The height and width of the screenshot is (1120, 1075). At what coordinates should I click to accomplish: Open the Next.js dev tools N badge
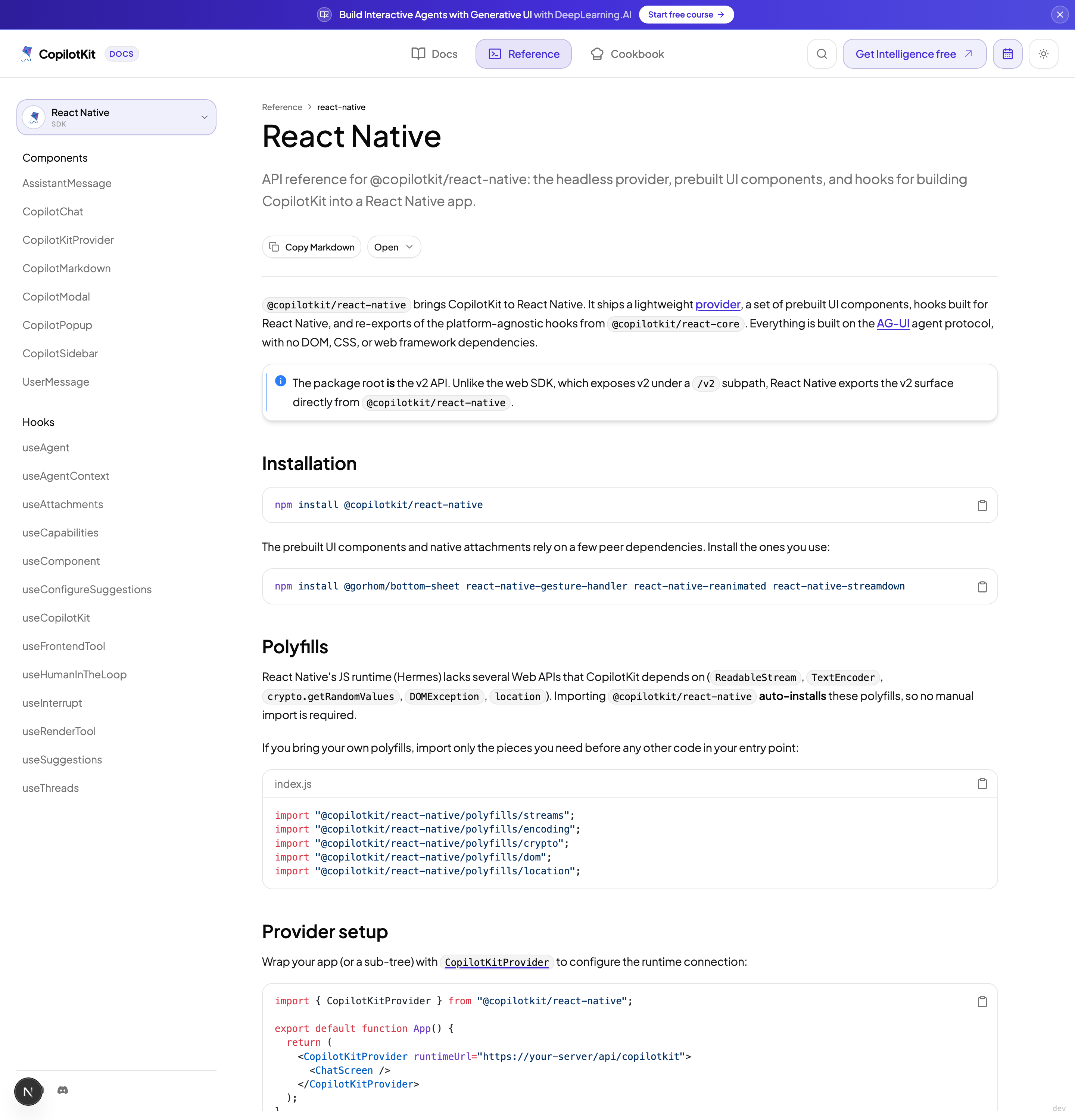tap(28, 1092)
